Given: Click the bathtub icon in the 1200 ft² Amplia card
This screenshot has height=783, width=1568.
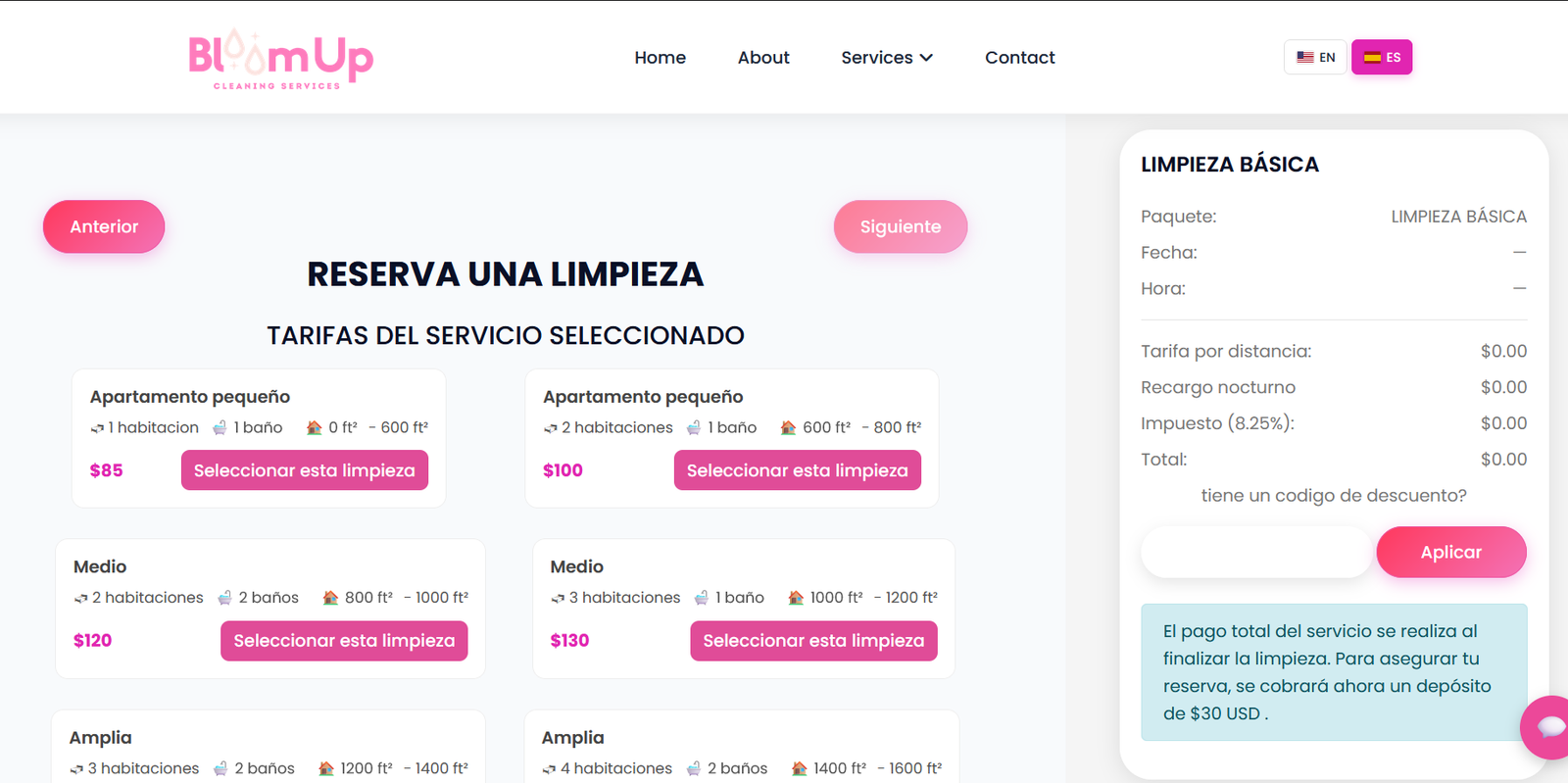Looking at the screenshot, I should pos(220,768).
